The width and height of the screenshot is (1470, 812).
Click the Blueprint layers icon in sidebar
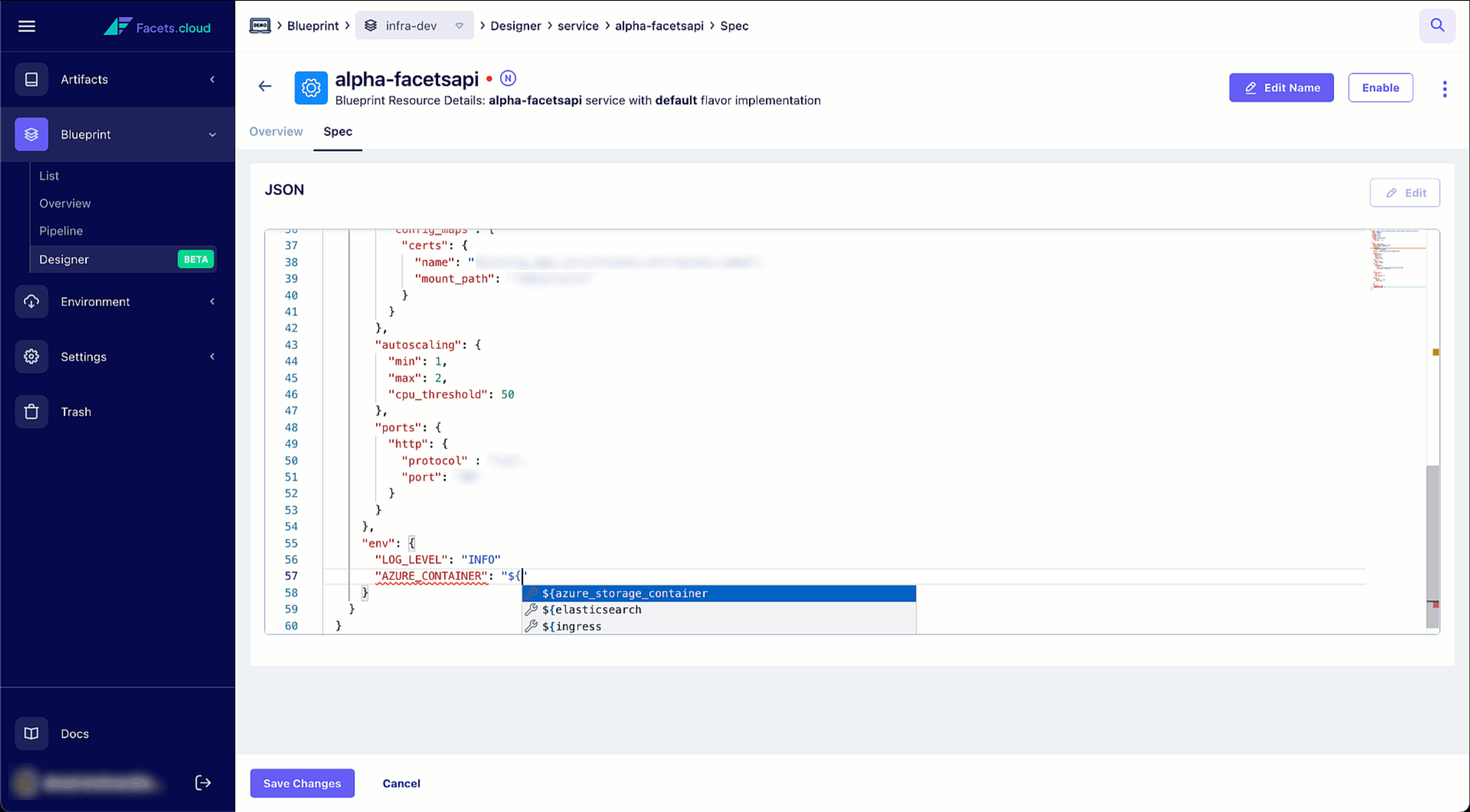pos(31,135)
